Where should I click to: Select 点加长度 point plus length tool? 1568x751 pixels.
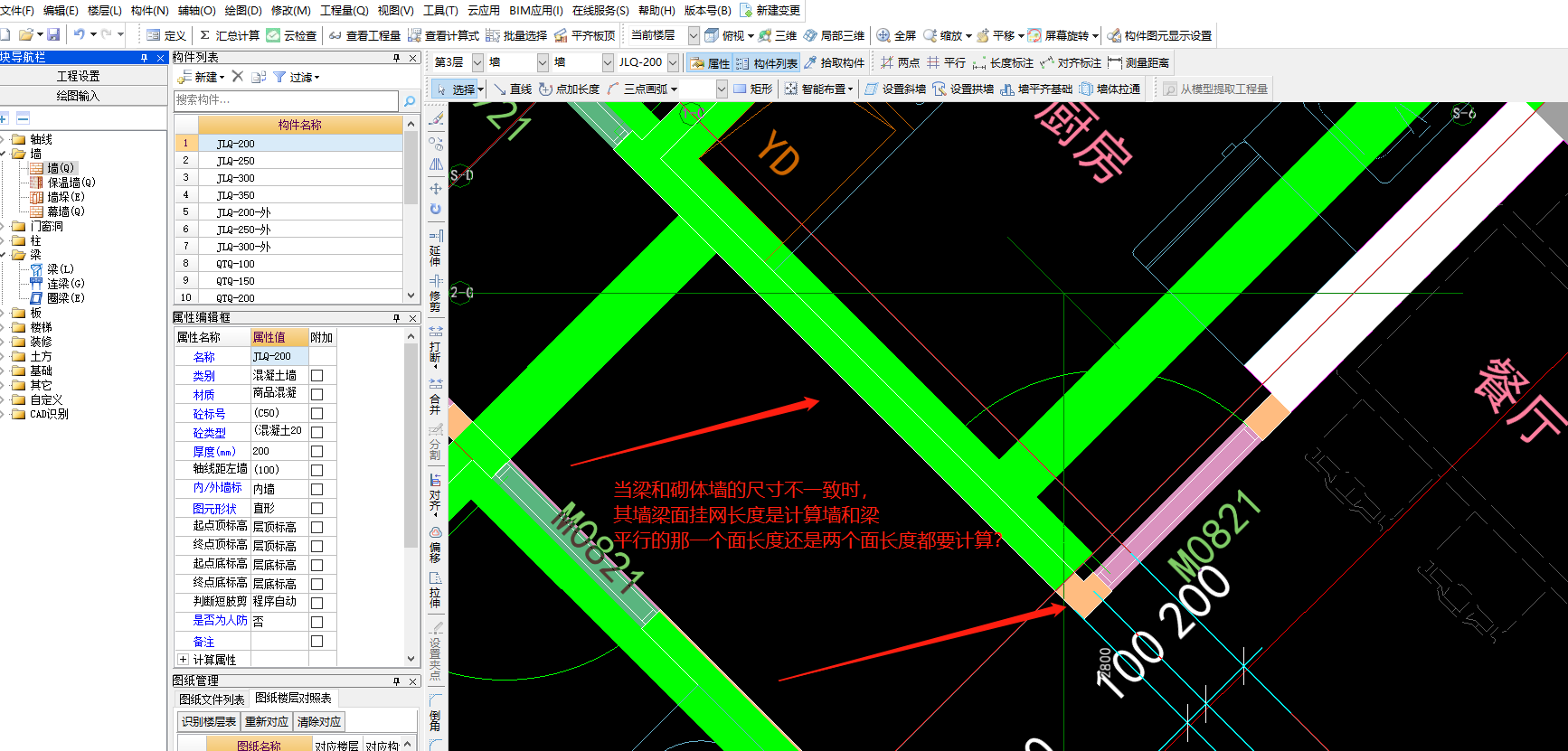click(x=569, y=89)
